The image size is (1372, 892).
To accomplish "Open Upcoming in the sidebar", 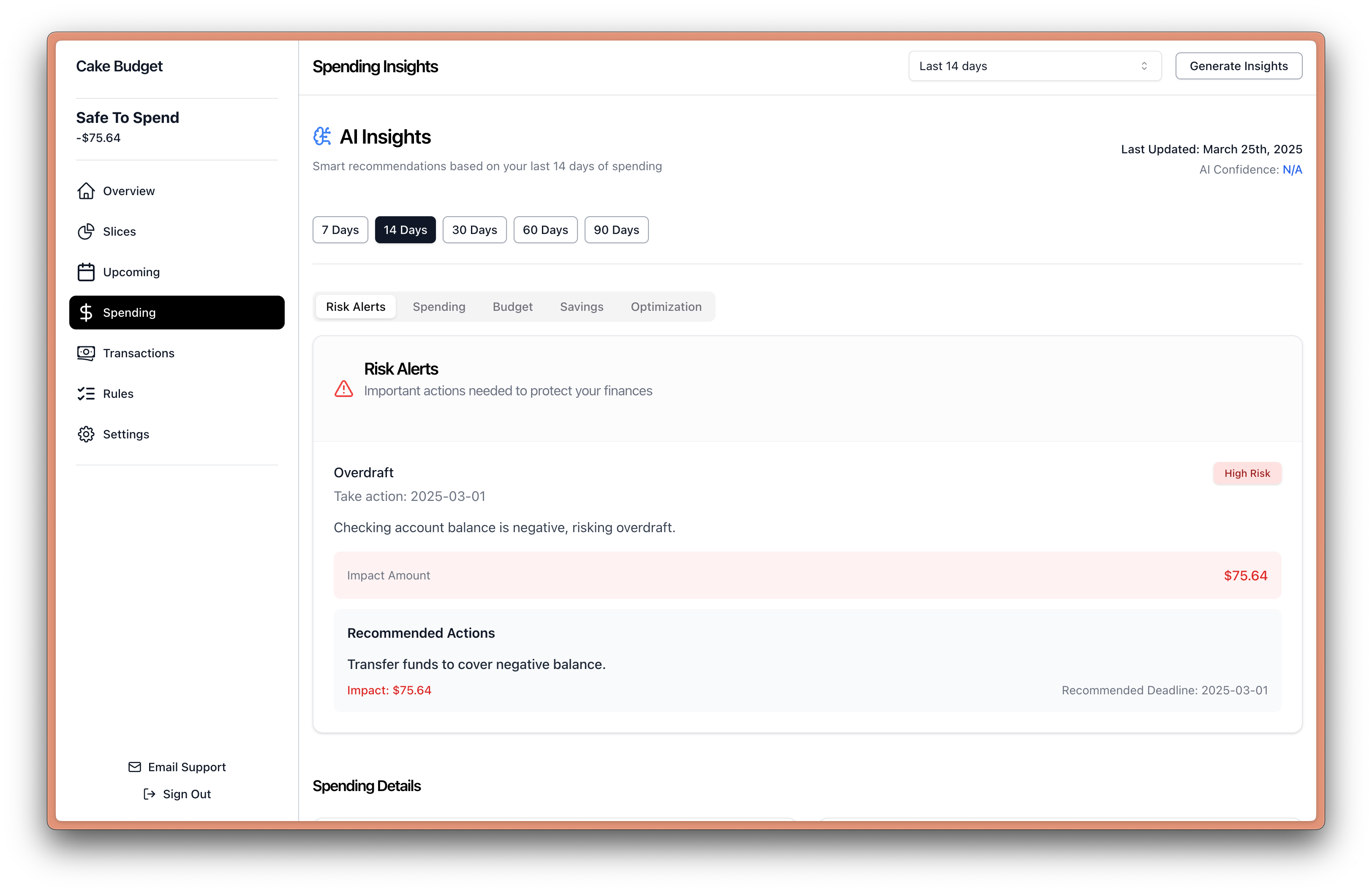I will [177, 272].
